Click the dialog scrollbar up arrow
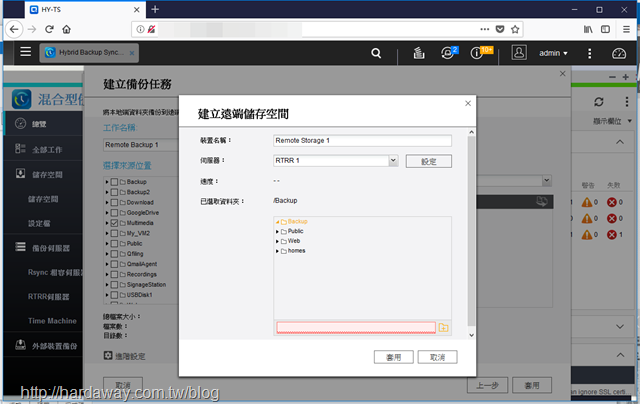The width and height of the screenshot is (640, 404). [471, 132]
